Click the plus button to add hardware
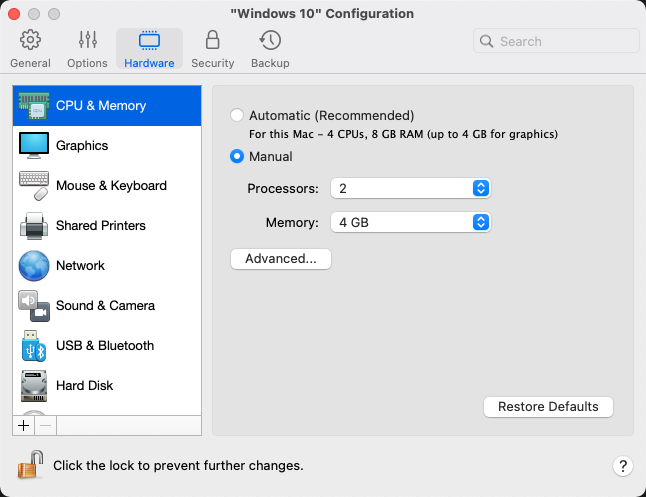This screenshot has width=646, height=497. (24, 425)
